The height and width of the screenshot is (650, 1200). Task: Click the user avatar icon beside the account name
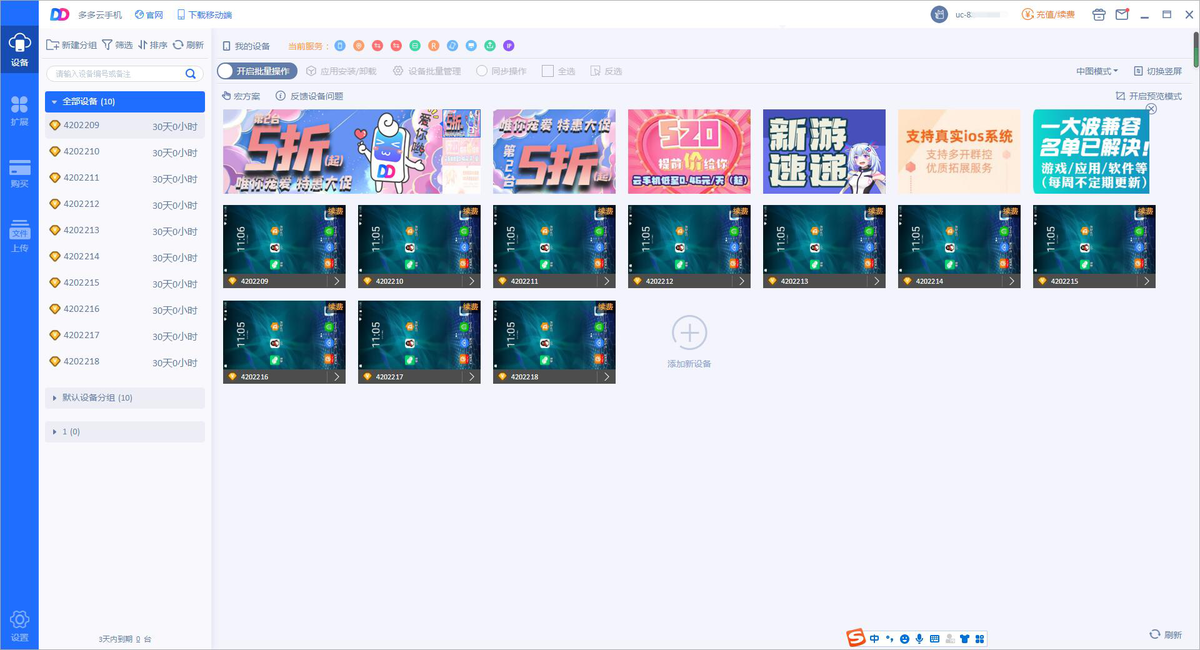click(x=939, y=15)
